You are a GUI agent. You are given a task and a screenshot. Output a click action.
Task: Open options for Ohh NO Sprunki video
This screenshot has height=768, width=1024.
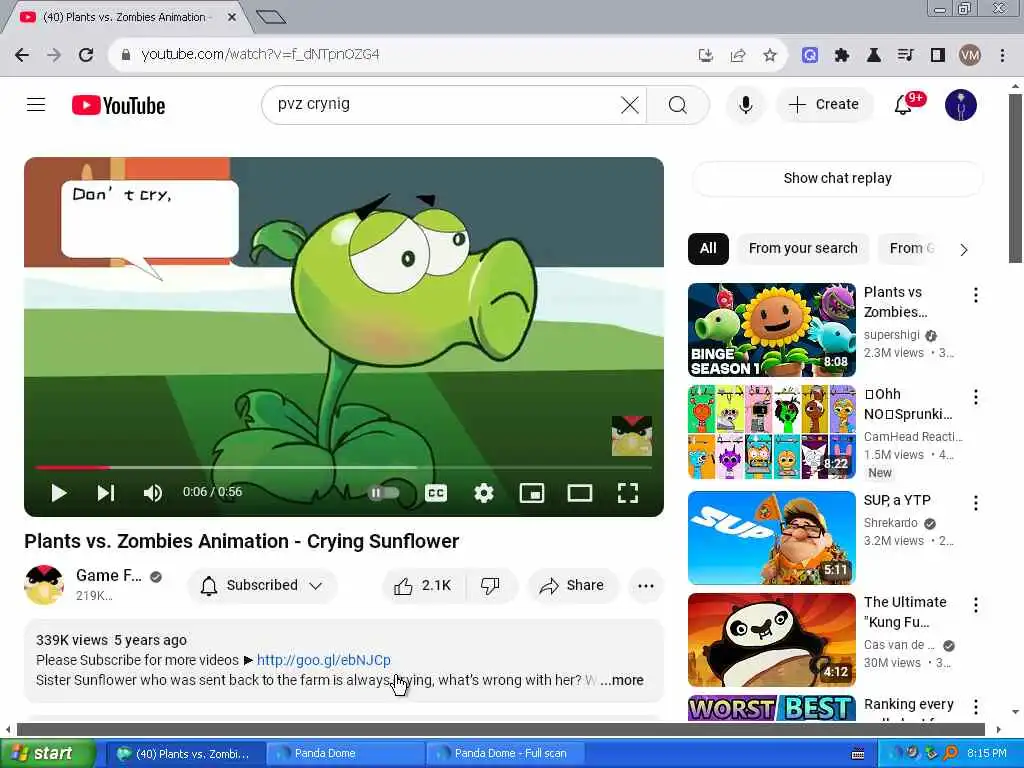[976, 397]
